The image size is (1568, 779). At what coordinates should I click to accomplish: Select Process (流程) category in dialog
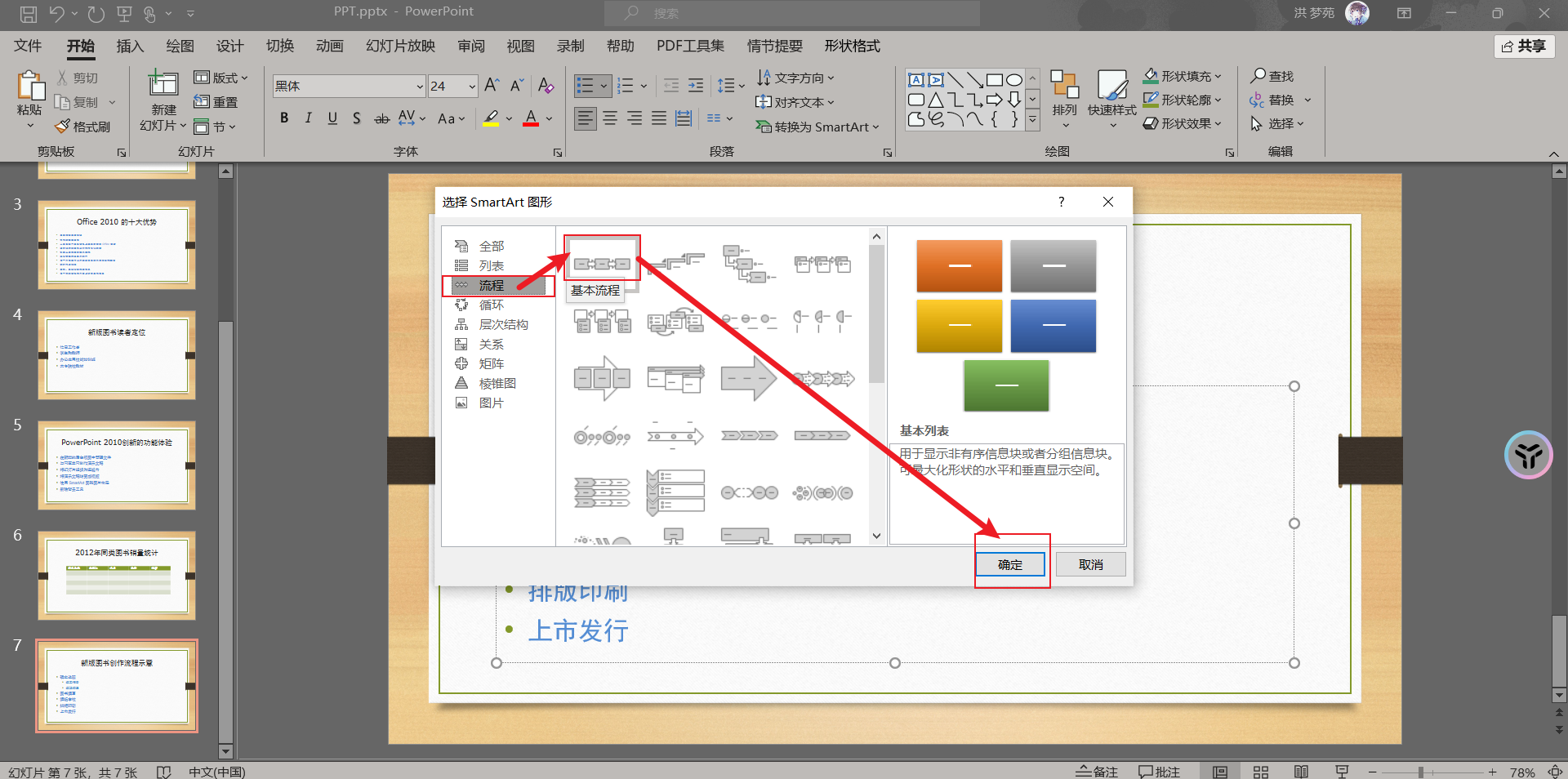click(497, 285)
